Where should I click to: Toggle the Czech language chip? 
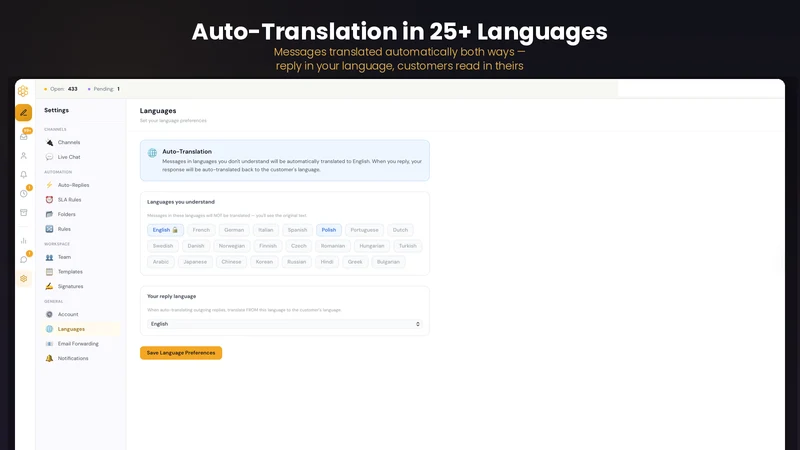click(299, 246)
